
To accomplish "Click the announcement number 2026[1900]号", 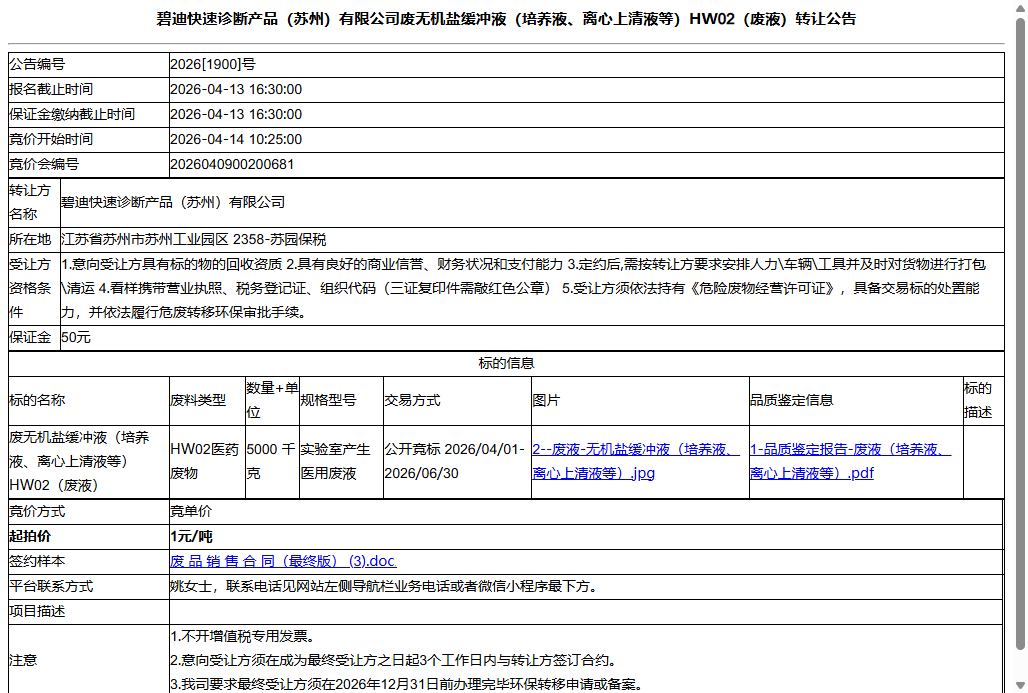I will pos(213,64).
